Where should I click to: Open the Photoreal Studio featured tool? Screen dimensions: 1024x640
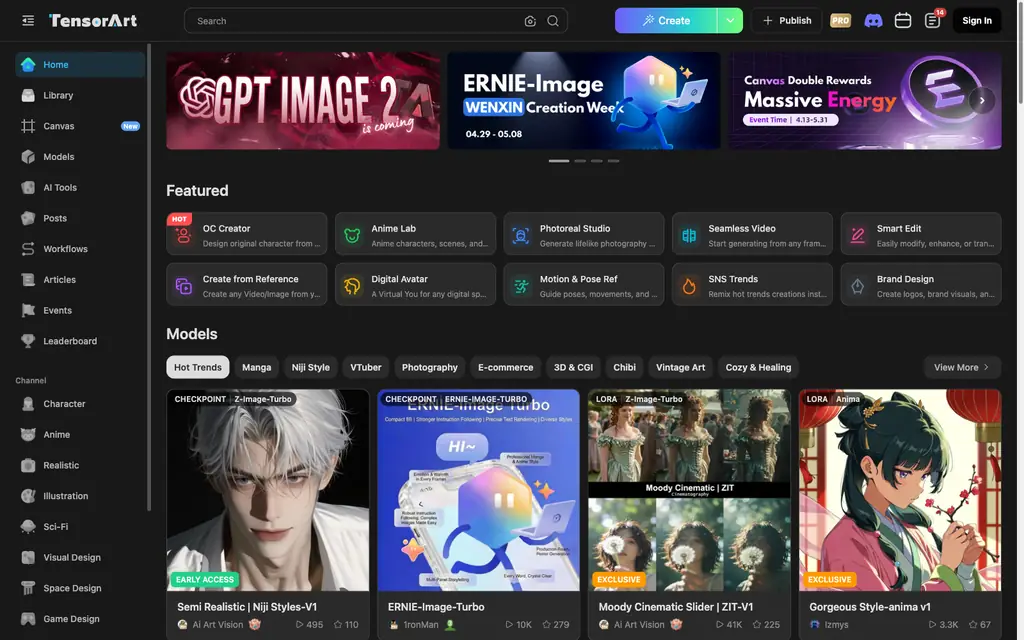584,234
